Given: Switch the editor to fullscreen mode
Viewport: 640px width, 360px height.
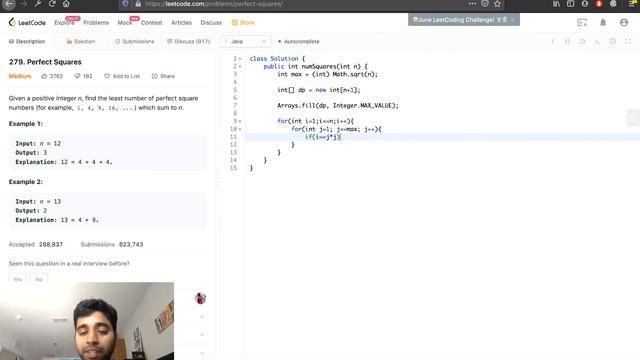Looking at the screenshot, I should coord(628,41).
